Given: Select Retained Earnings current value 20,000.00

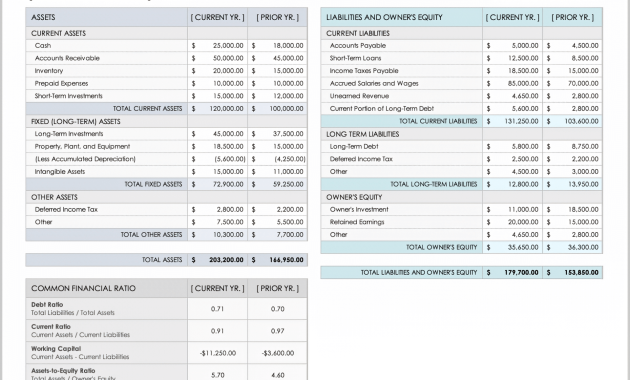Looking at the screenshot, I should [523, 222].
